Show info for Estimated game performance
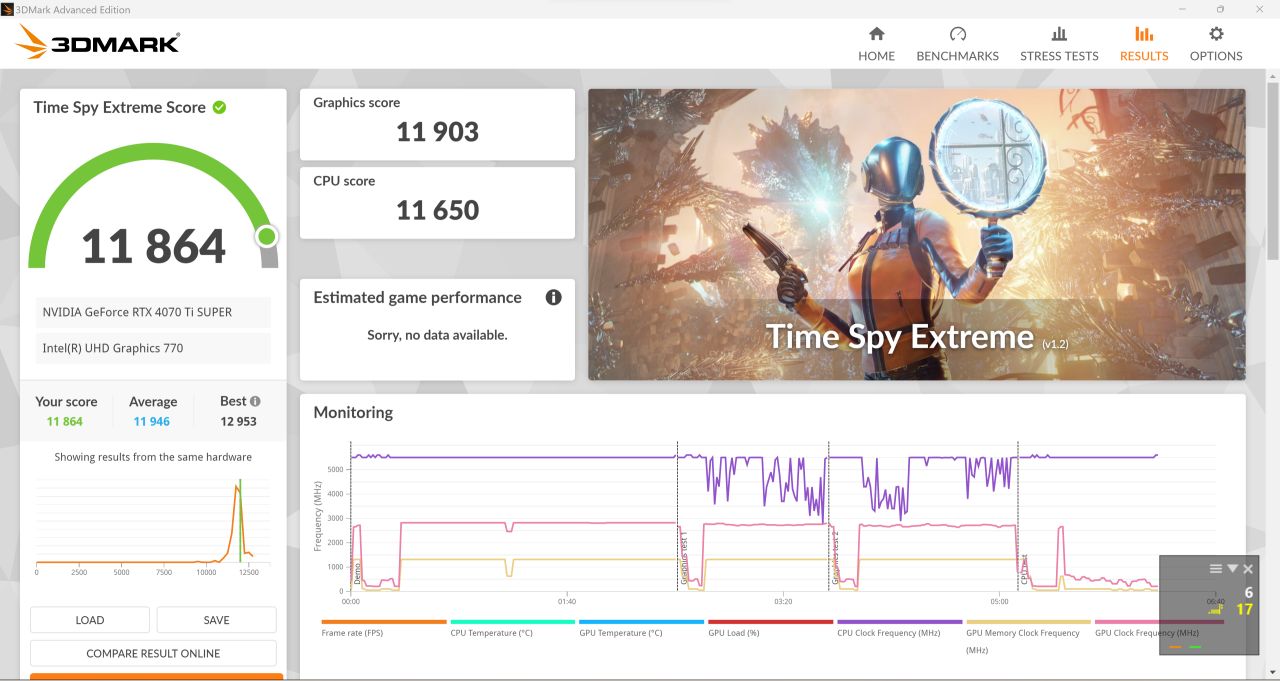This screenshot has height=681, width=1280. 553,297
